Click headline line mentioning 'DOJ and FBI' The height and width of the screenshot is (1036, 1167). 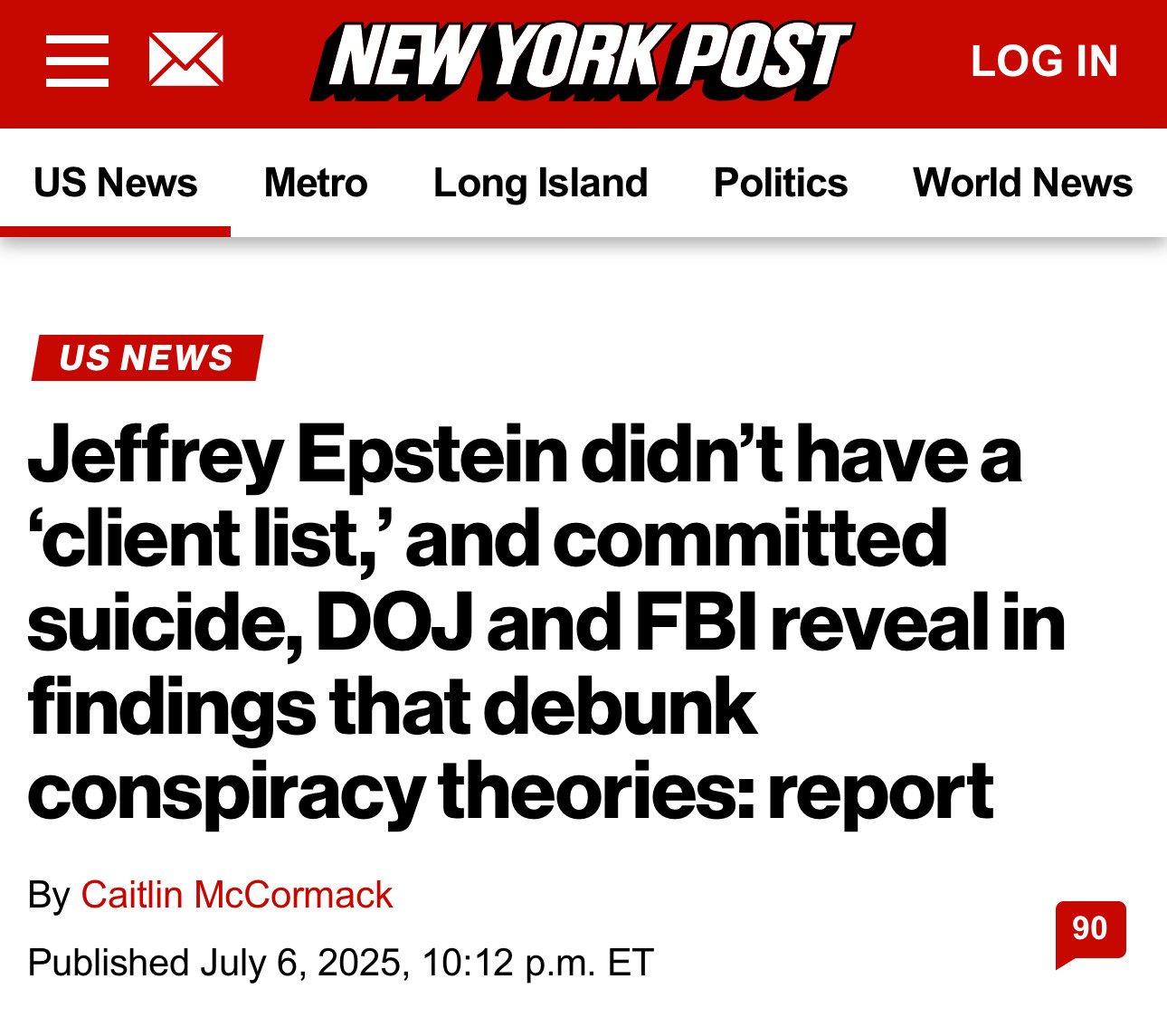pyautogui.click(x=546, y=623)
